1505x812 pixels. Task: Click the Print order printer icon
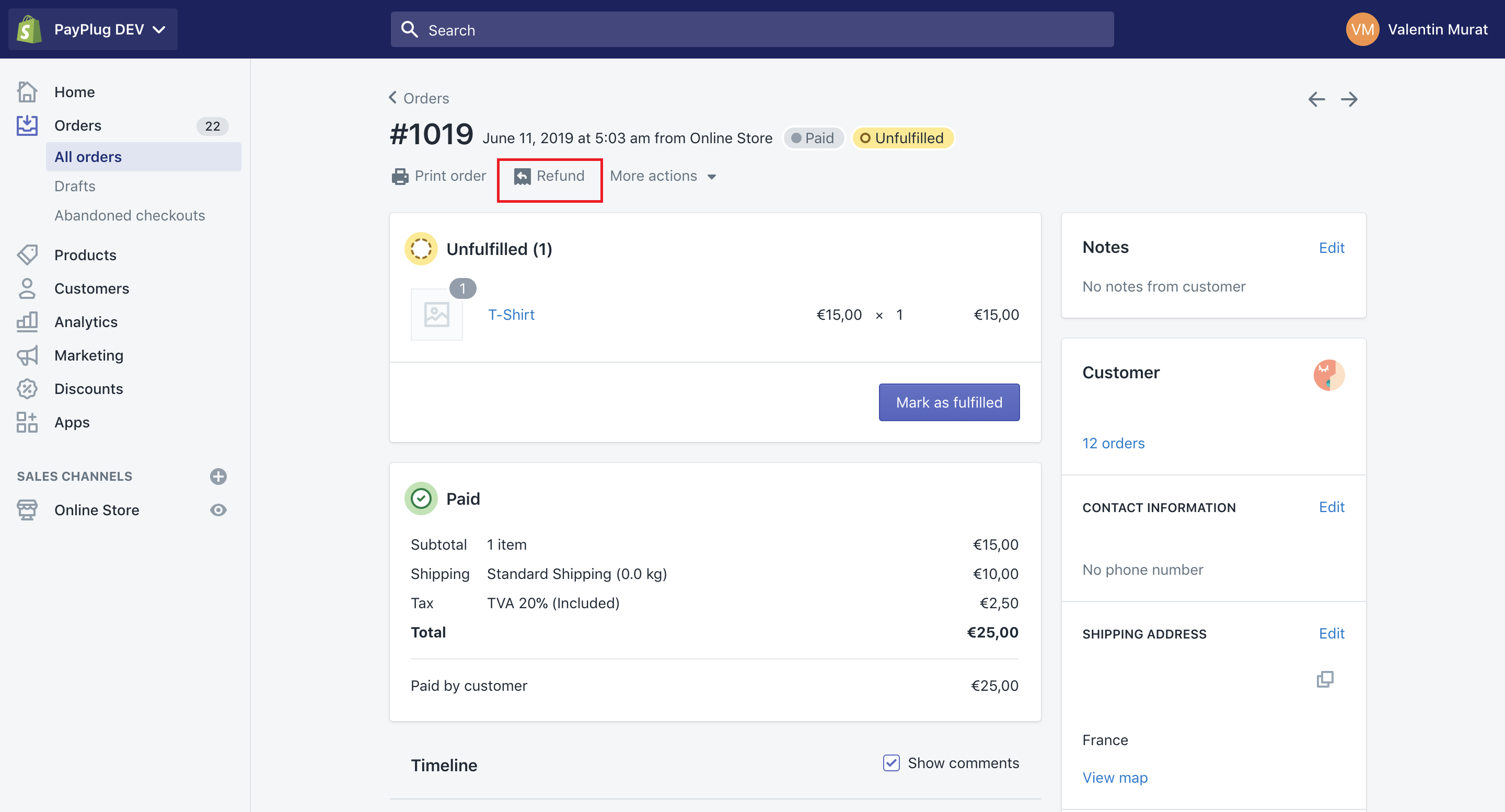(400, 176)
